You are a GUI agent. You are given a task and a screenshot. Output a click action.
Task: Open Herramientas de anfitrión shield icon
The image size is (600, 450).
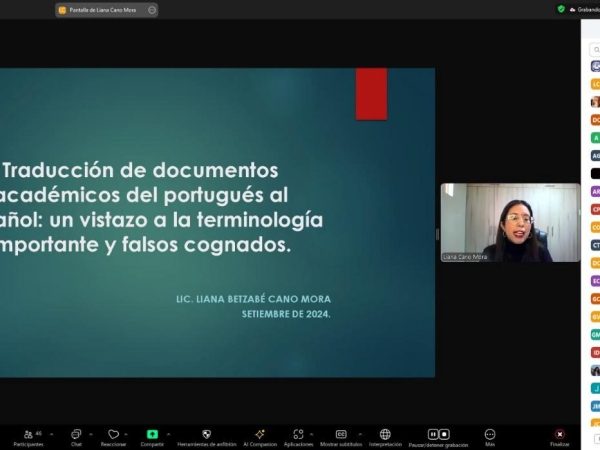tap(207, 434)
